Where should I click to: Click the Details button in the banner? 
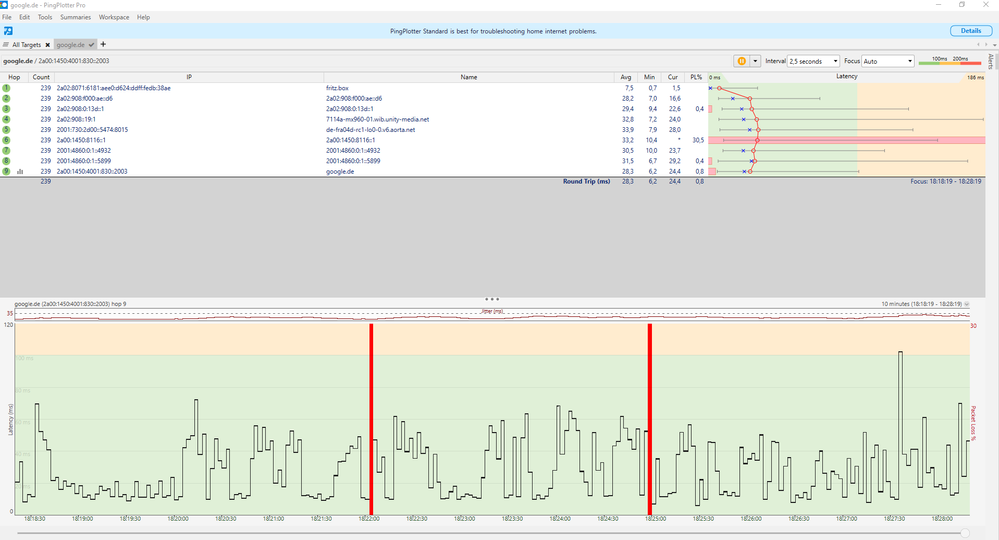[x=970, y=31]
